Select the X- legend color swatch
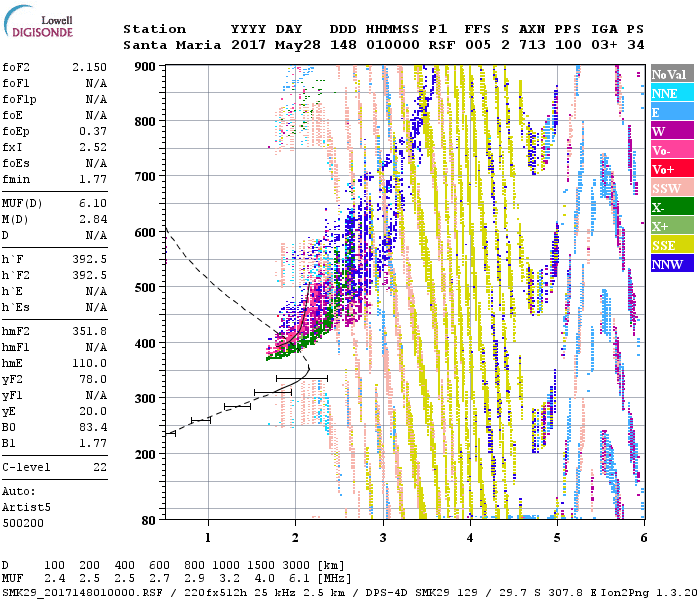 click(x=672, y=206)
